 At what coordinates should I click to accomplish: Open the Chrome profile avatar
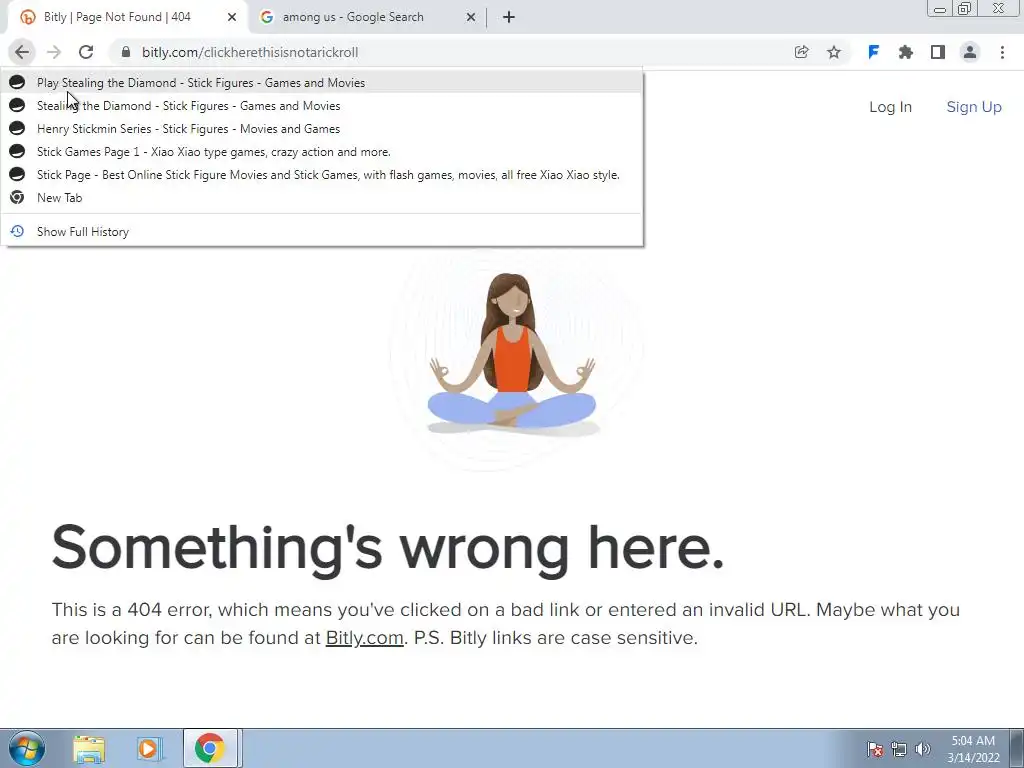[970, 52]
